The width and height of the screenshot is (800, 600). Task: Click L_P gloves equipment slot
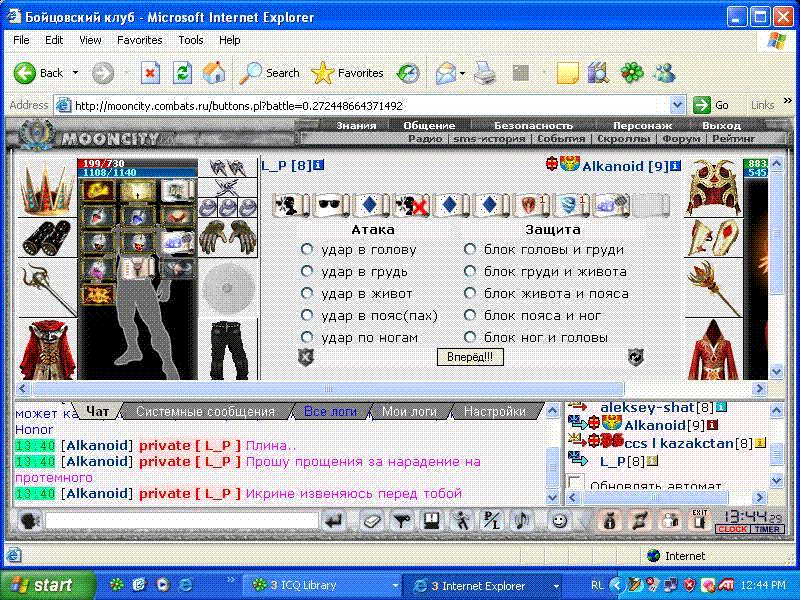(228, 238)
